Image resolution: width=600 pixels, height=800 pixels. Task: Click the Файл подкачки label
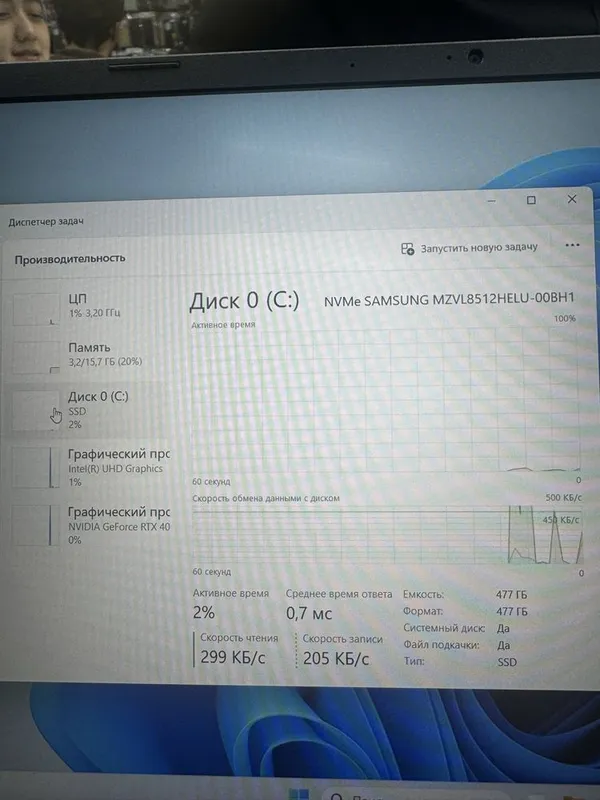pos(441,645)
